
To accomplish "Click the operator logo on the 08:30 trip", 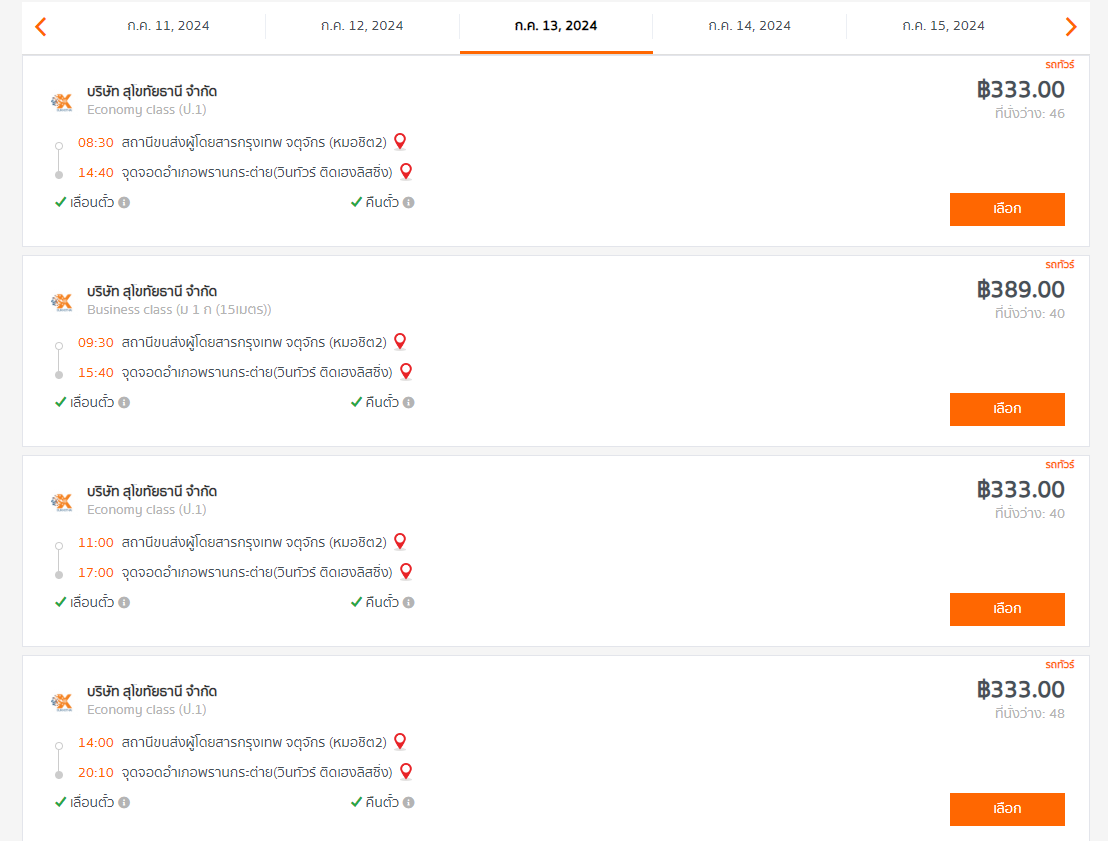I will coord(62,102).
